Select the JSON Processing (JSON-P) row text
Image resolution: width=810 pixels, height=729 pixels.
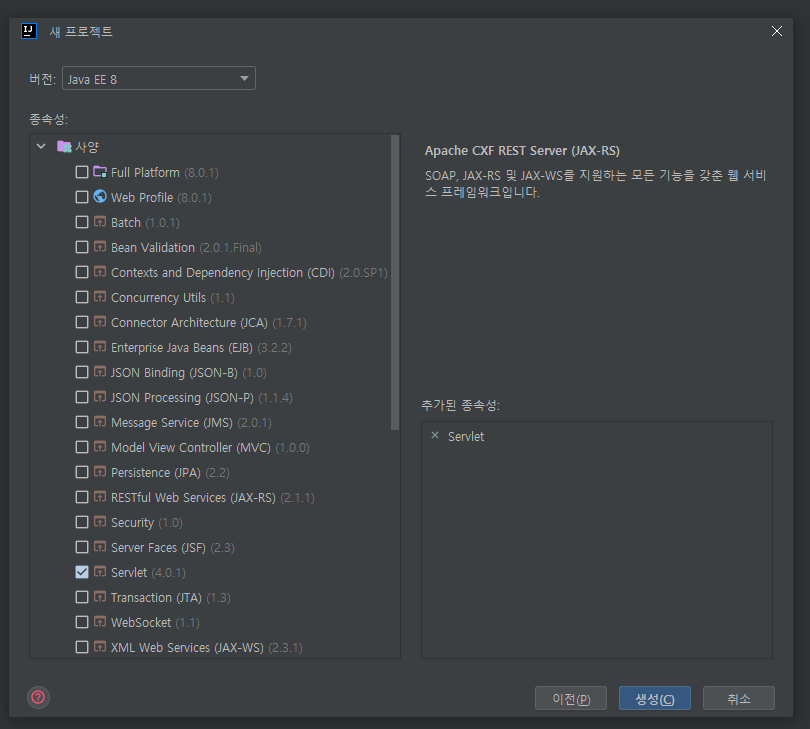(x=201, y=398)
